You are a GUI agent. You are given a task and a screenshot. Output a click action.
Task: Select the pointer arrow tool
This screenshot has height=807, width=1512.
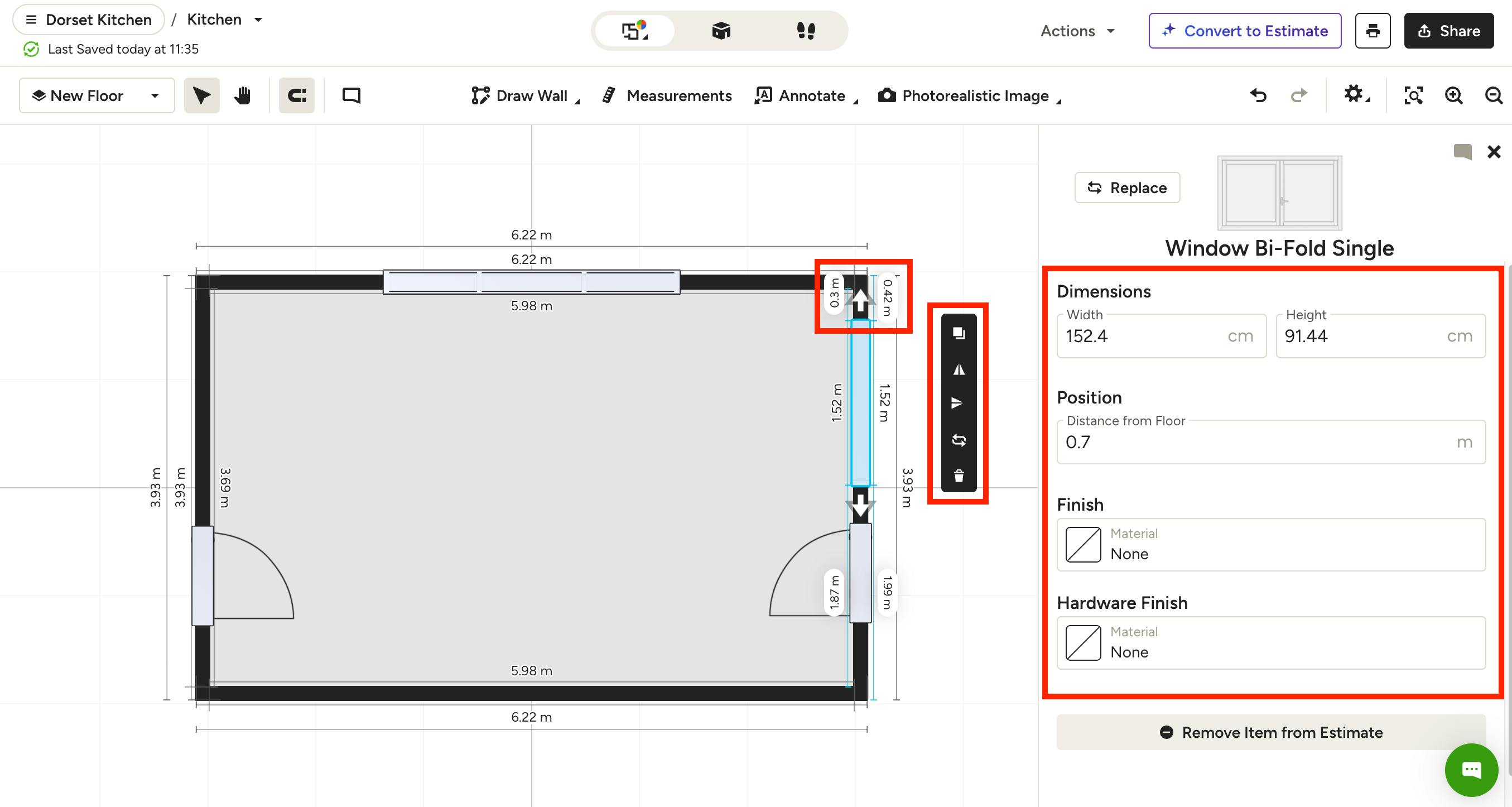click(201, 95)
